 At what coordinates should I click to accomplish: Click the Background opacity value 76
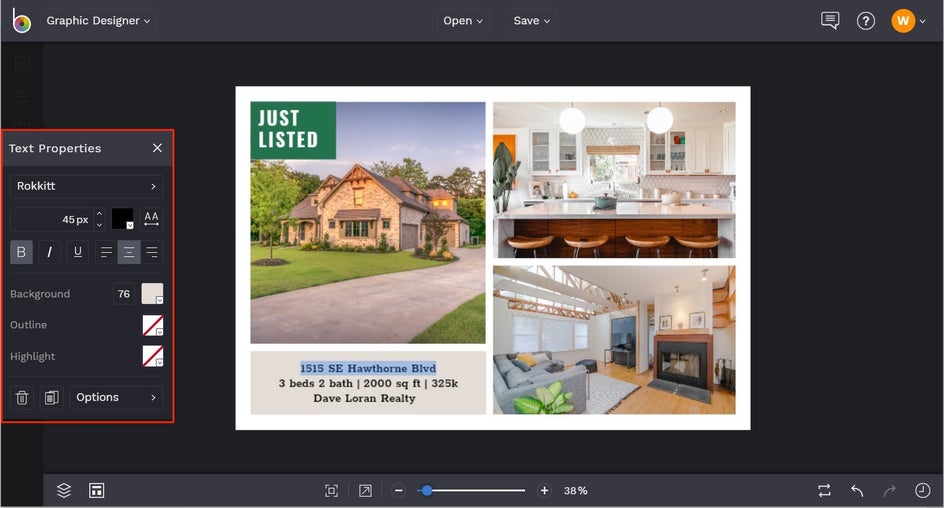tap(123, 294)
